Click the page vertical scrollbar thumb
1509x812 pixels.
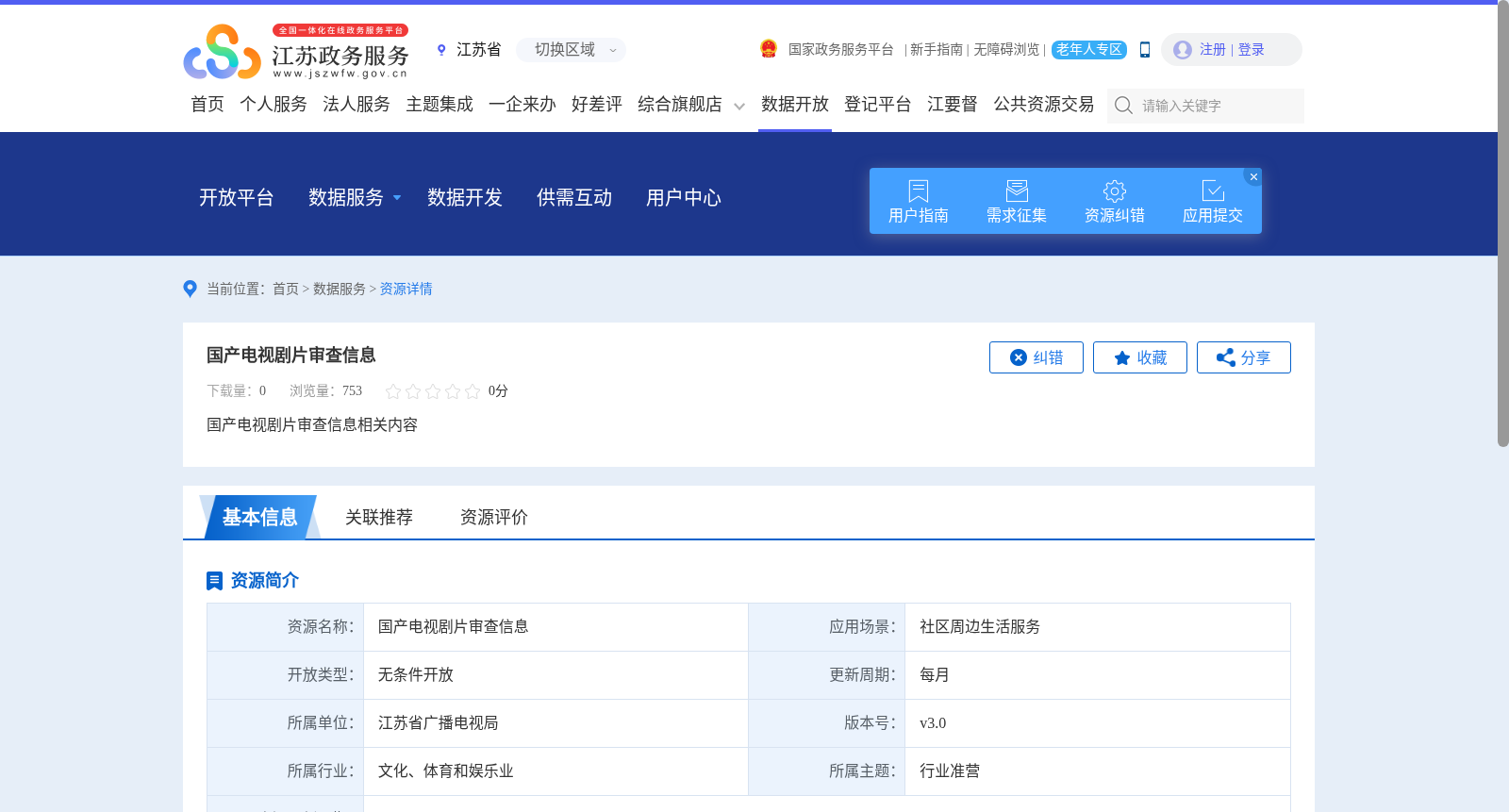click(1503, 224)
